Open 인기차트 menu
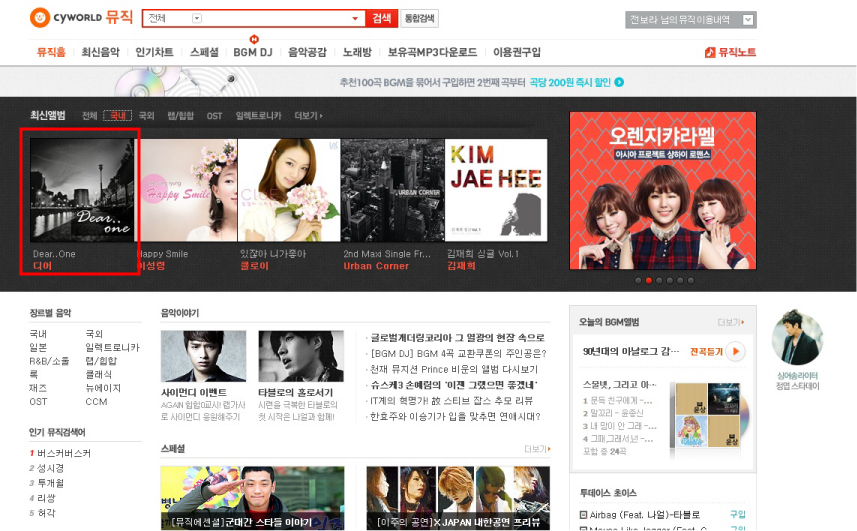The height and width of the screenshot is (531, 857). pos(154,52)
